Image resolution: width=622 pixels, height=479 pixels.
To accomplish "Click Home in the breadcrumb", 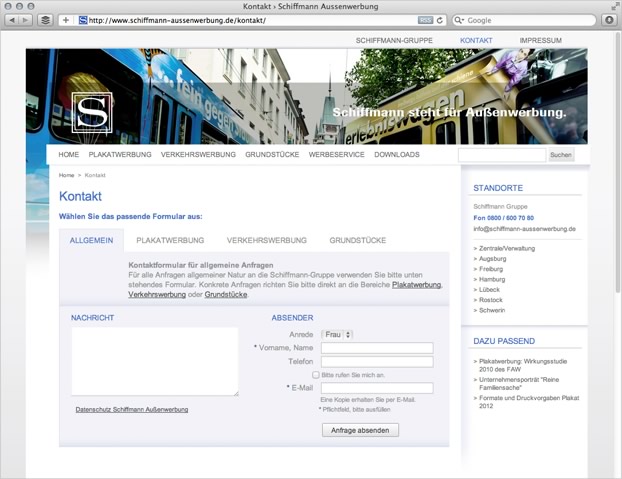I will click(66, 175).
